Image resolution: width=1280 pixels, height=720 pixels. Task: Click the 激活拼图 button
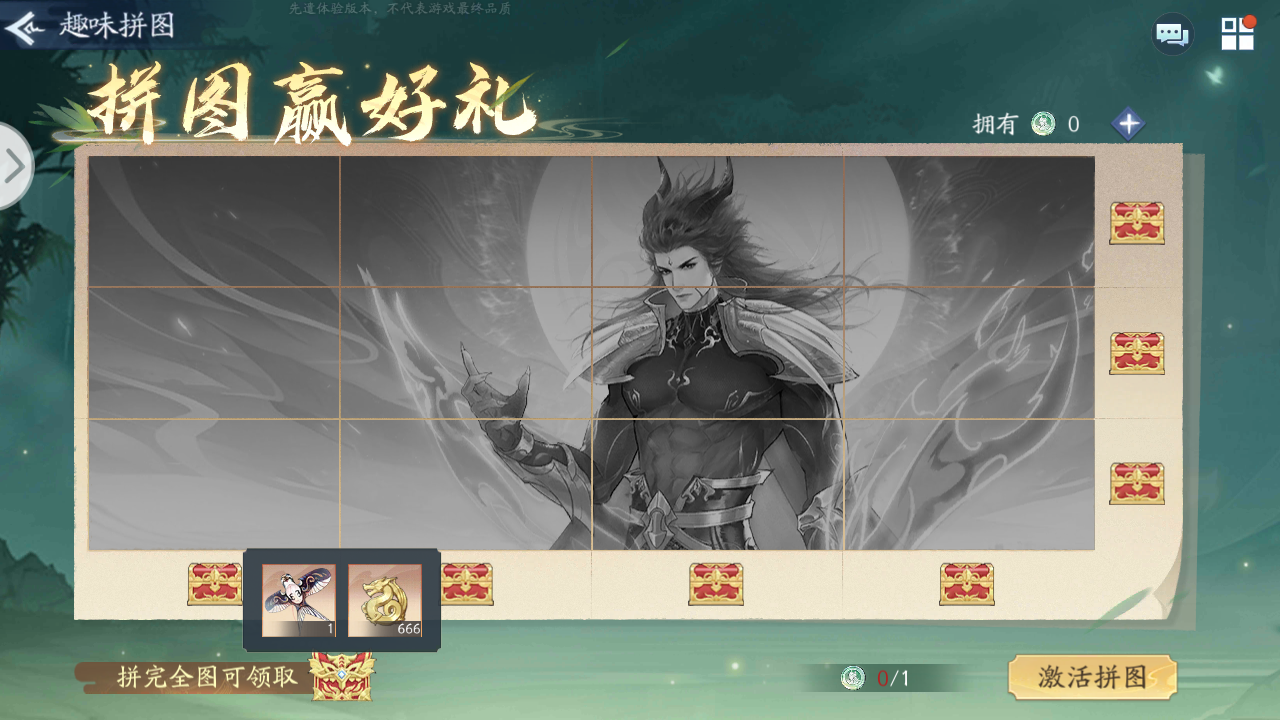click(1092, 677)
